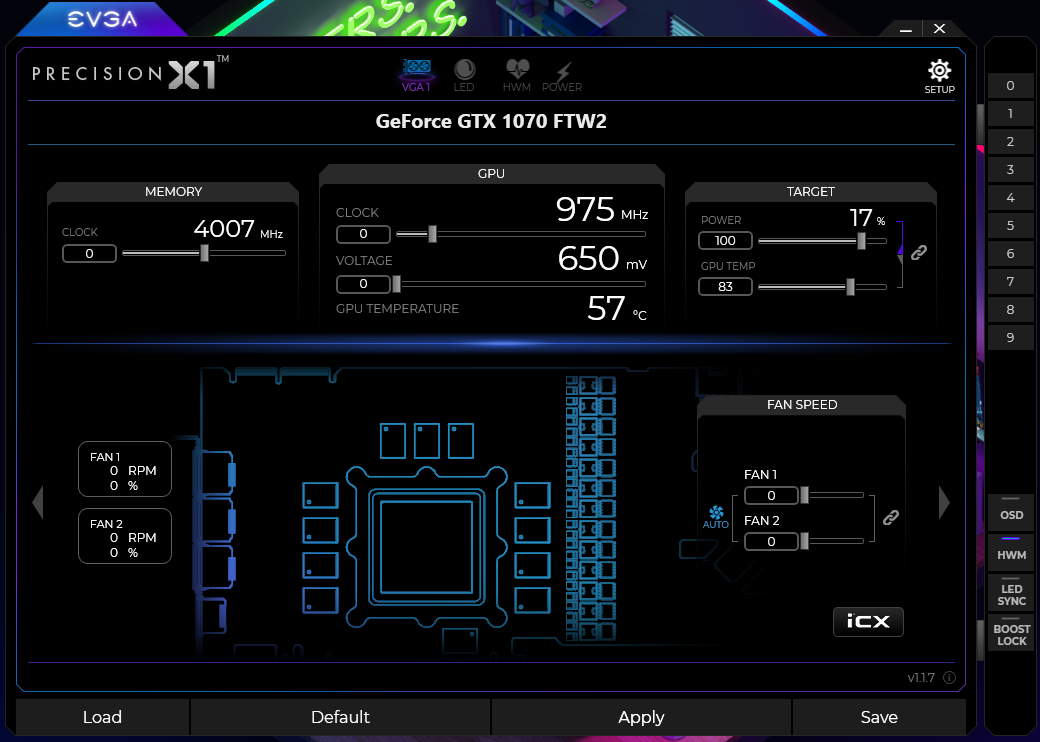
Task: Toggle BOOST LOCK
Action: click(1011, 633)
